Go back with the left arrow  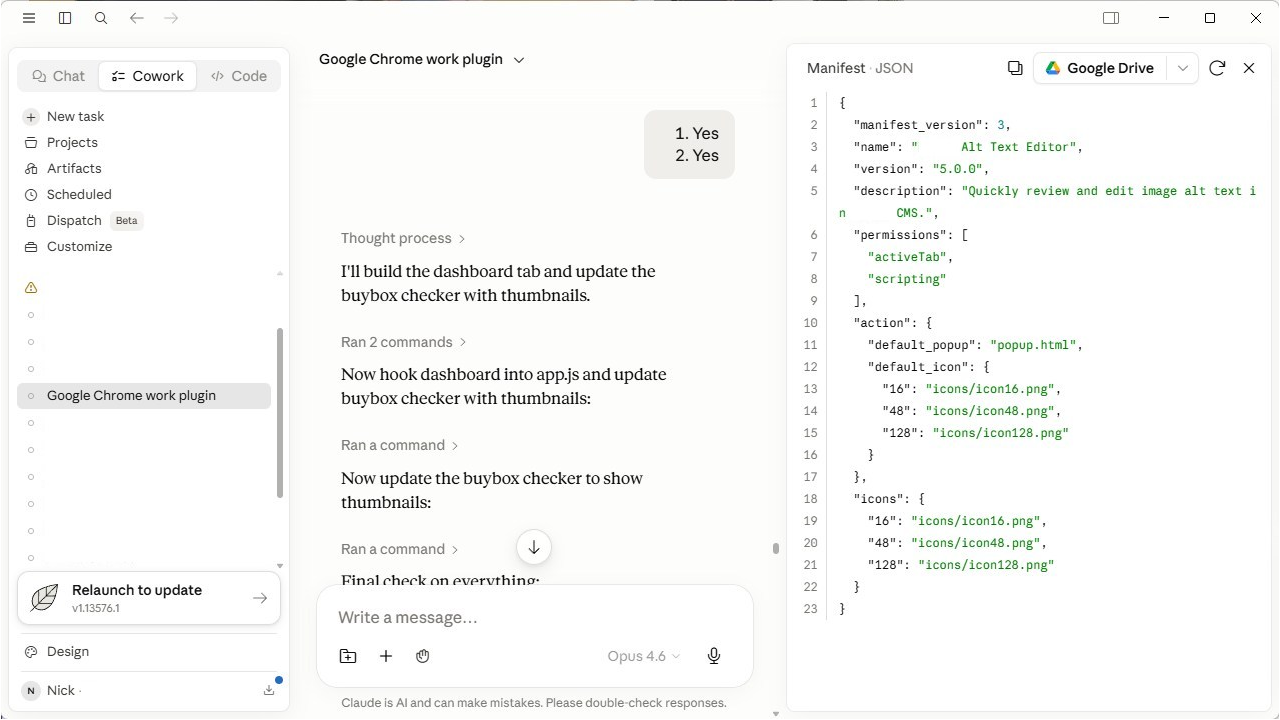point(137,18)
